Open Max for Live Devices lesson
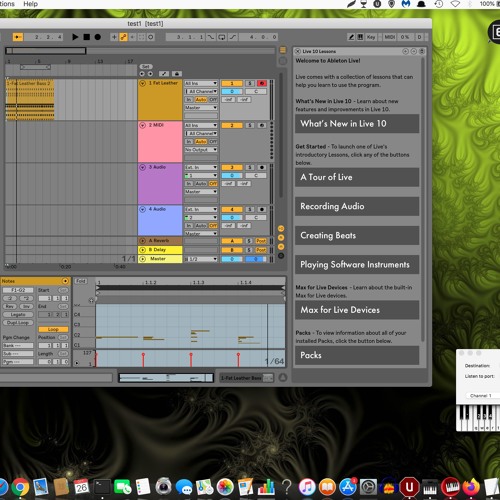This screenshot has width=500, height=500. coord(357,310)
